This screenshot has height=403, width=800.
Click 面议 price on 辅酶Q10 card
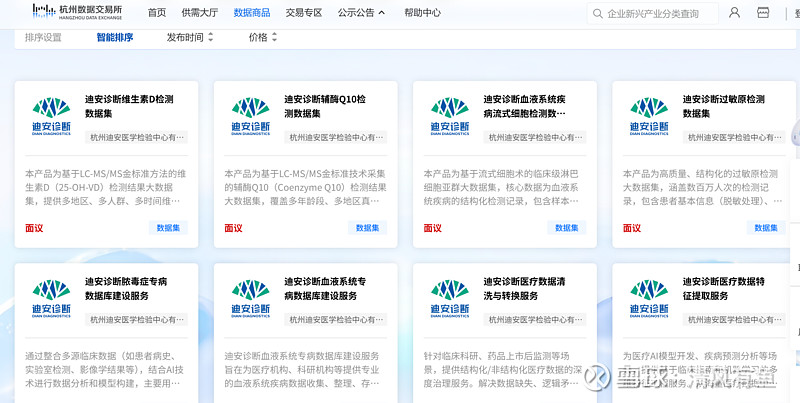coord(233,228)
